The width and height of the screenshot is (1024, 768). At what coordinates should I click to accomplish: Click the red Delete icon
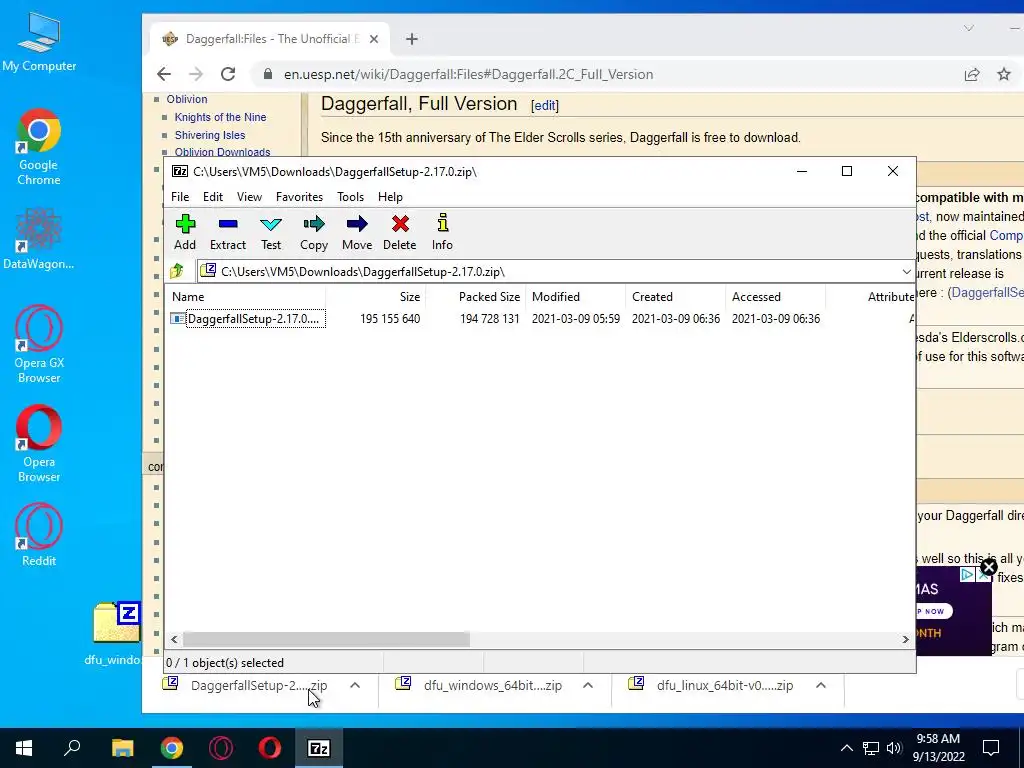[x=400, y=232]
